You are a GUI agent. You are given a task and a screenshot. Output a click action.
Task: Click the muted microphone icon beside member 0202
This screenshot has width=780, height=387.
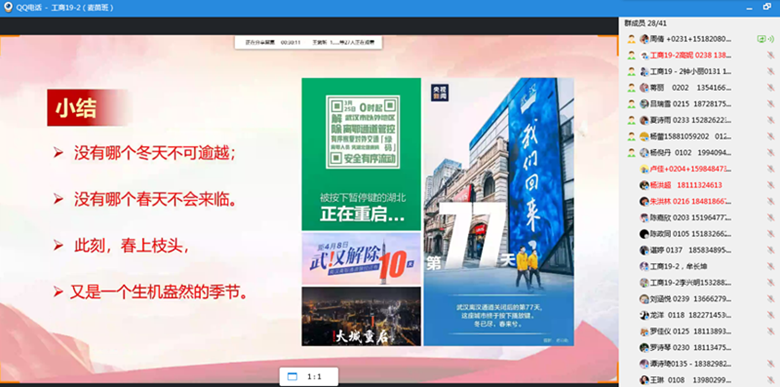tap(771, 88)
